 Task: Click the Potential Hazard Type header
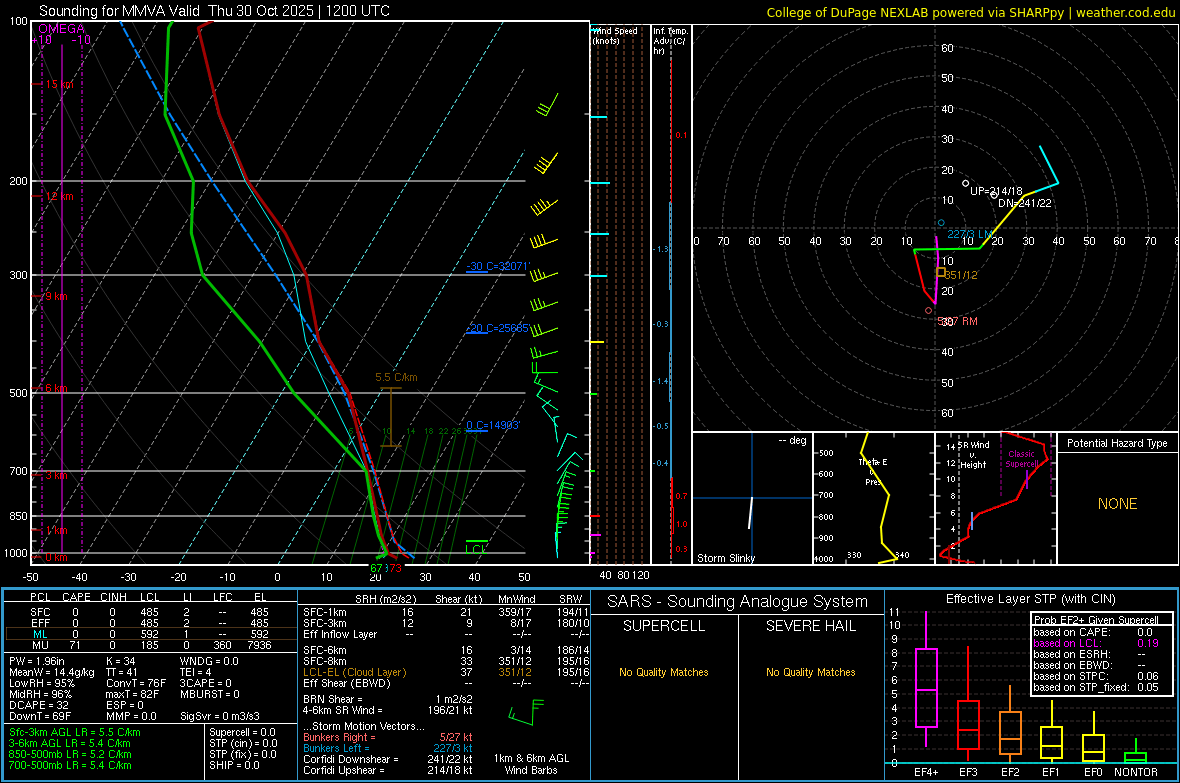point(1117,443)
